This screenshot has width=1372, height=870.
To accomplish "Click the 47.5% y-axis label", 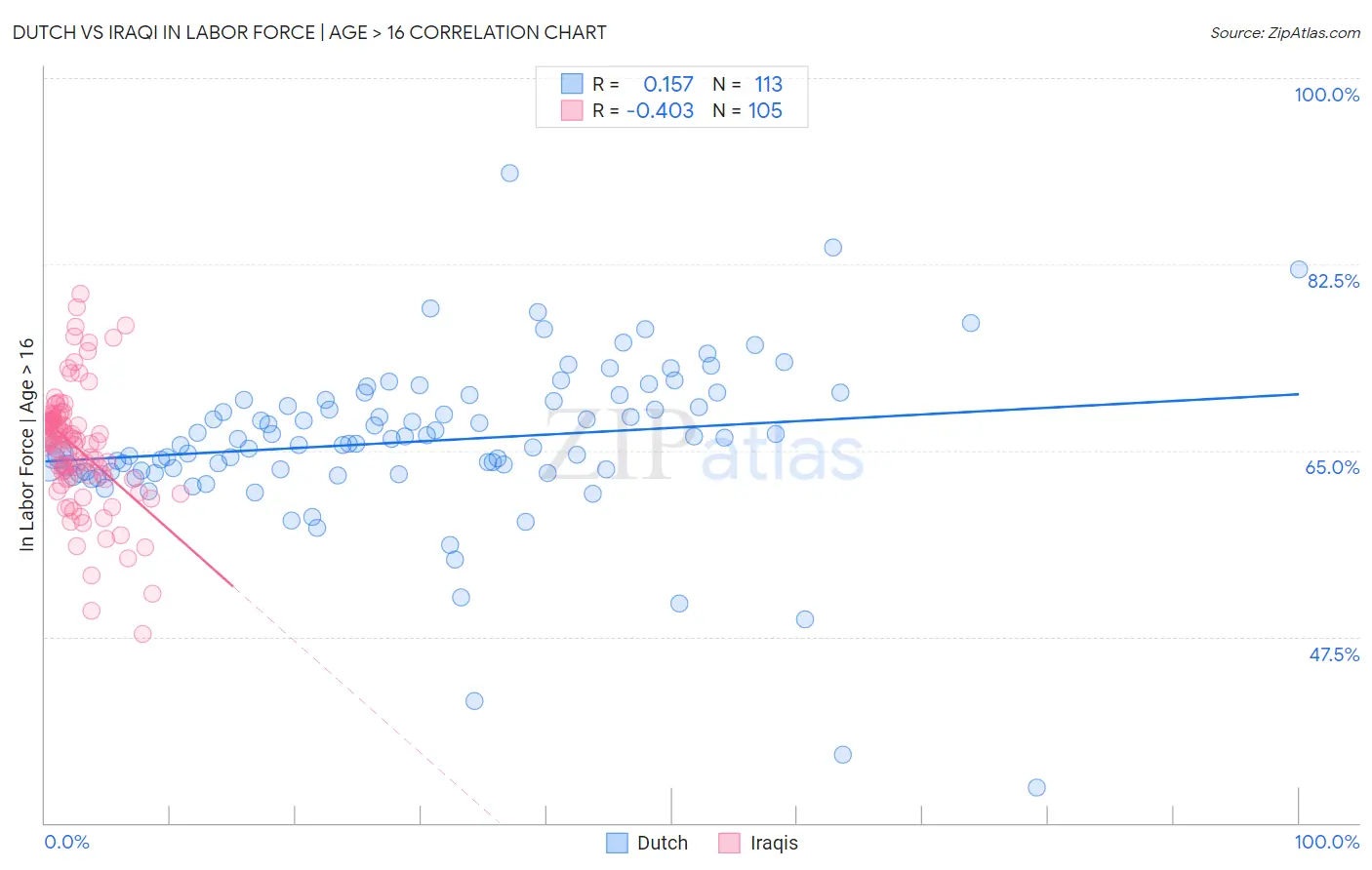I will [x=1334, y=654].
